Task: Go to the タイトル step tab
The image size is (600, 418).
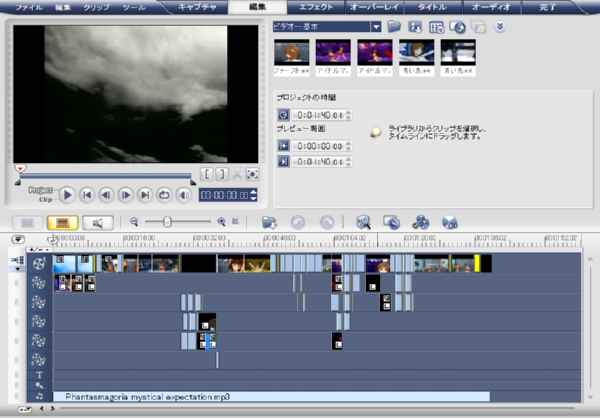Action: coord(433,7)
